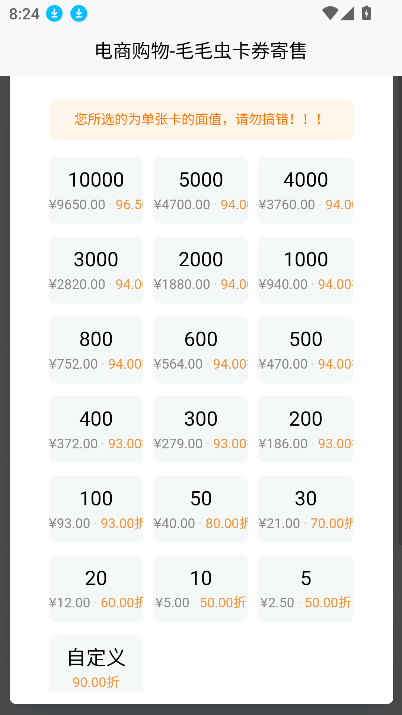Select the 500 denomination option
The height and width of the screenshot is (715, 402).
[x=305, y=350]
